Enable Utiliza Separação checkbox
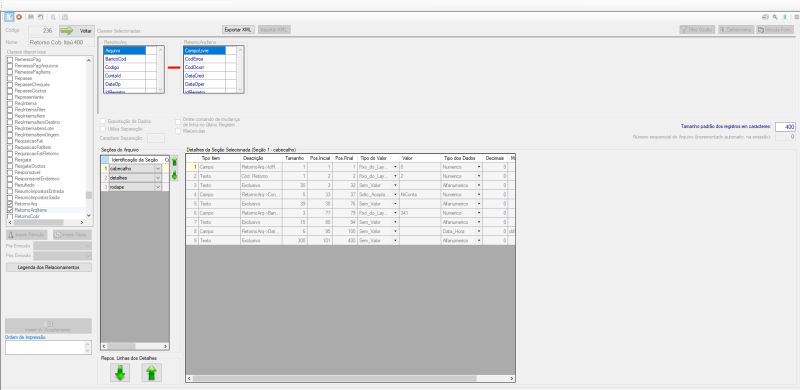Screen dimensions: 800x390 point(104,129)
